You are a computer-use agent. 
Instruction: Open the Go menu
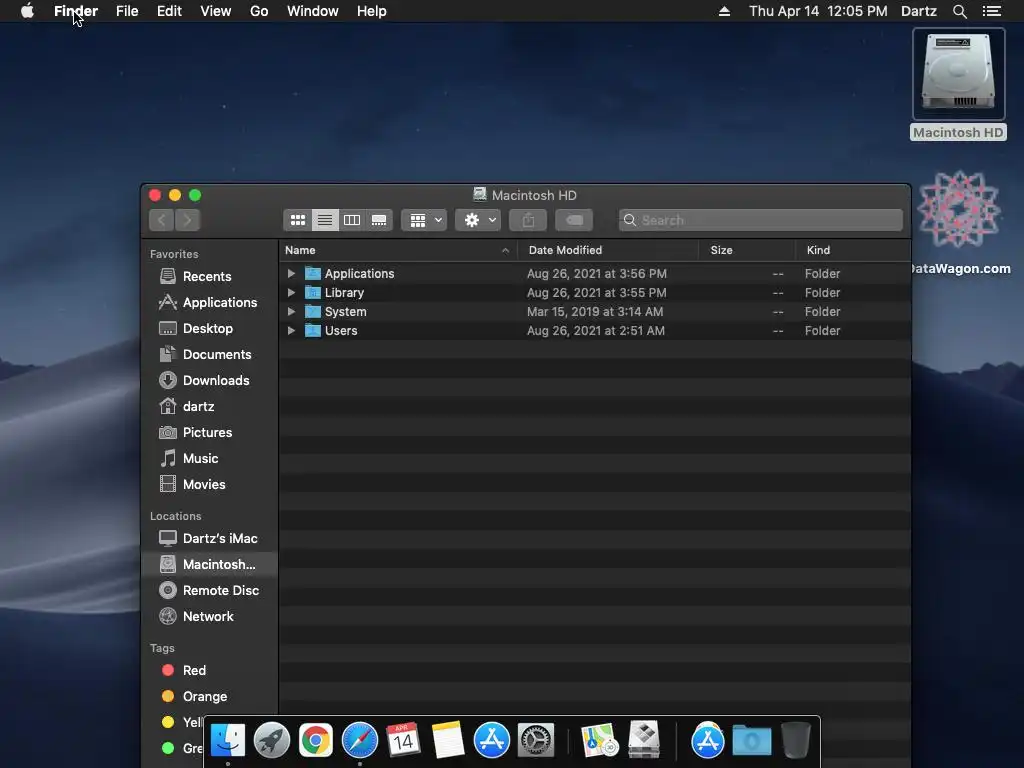point(259,11)
